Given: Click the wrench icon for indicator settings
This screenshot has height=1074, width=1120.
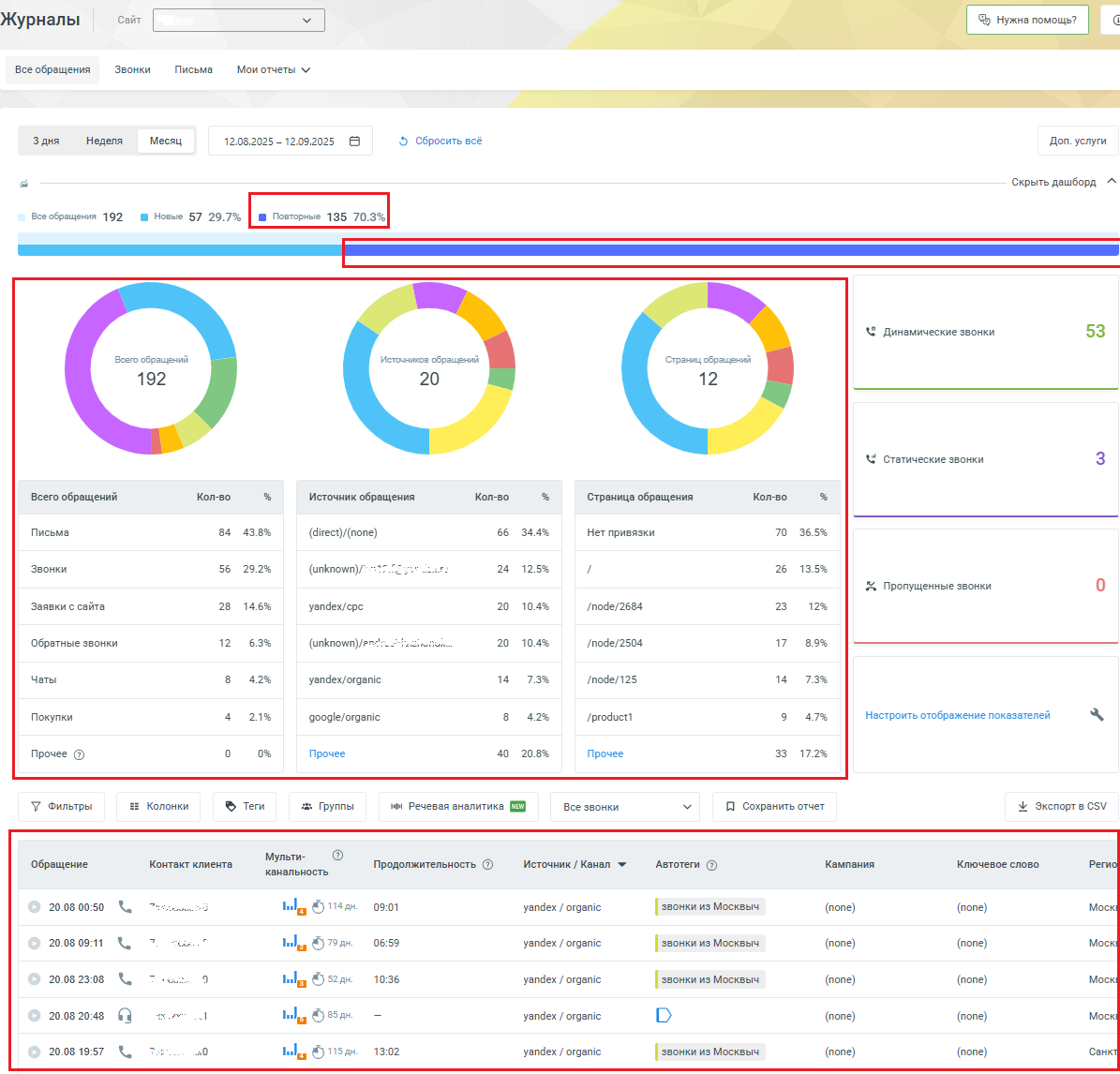Looking at the screenshot, I should tap(1097, 714).
